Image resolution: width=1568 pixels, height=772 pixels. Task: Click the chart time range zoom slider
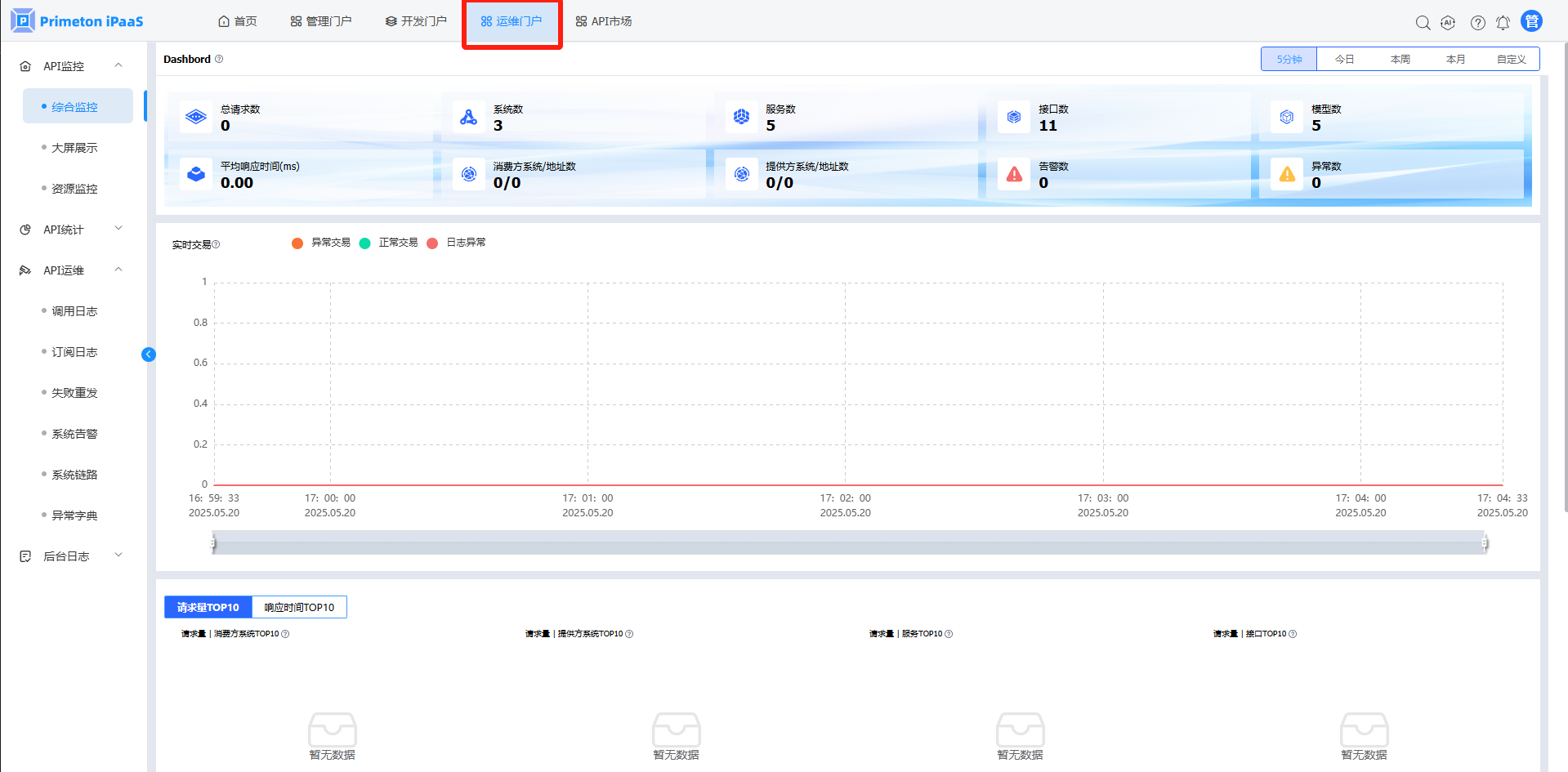click(848, 542)
